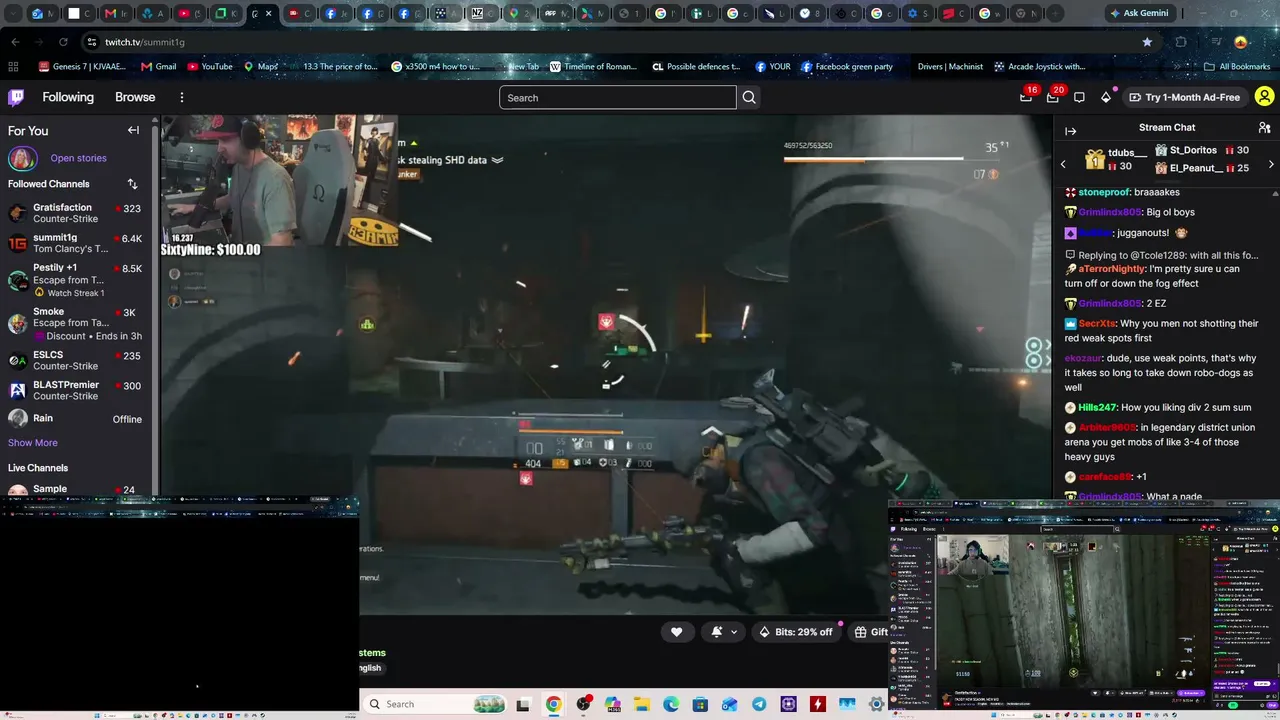Image resolution: width=1280 pixels, height=720 pixels.
Task: Open the more options menu beside Browse
Action: tap(182, 97)
